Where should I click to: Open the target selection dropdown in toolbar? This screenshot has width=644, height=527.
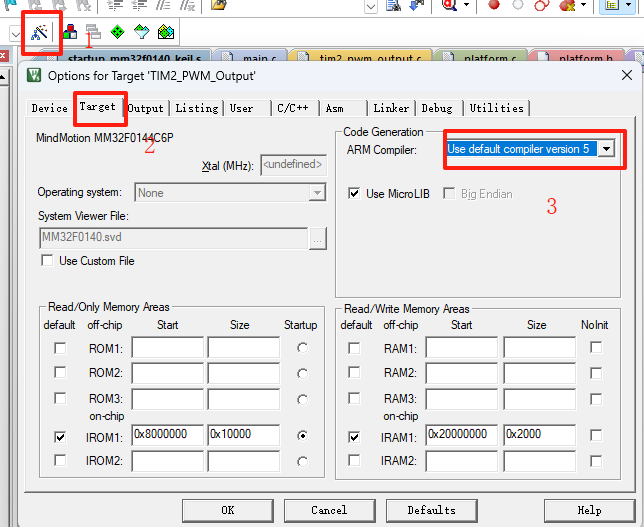(16, 34)
